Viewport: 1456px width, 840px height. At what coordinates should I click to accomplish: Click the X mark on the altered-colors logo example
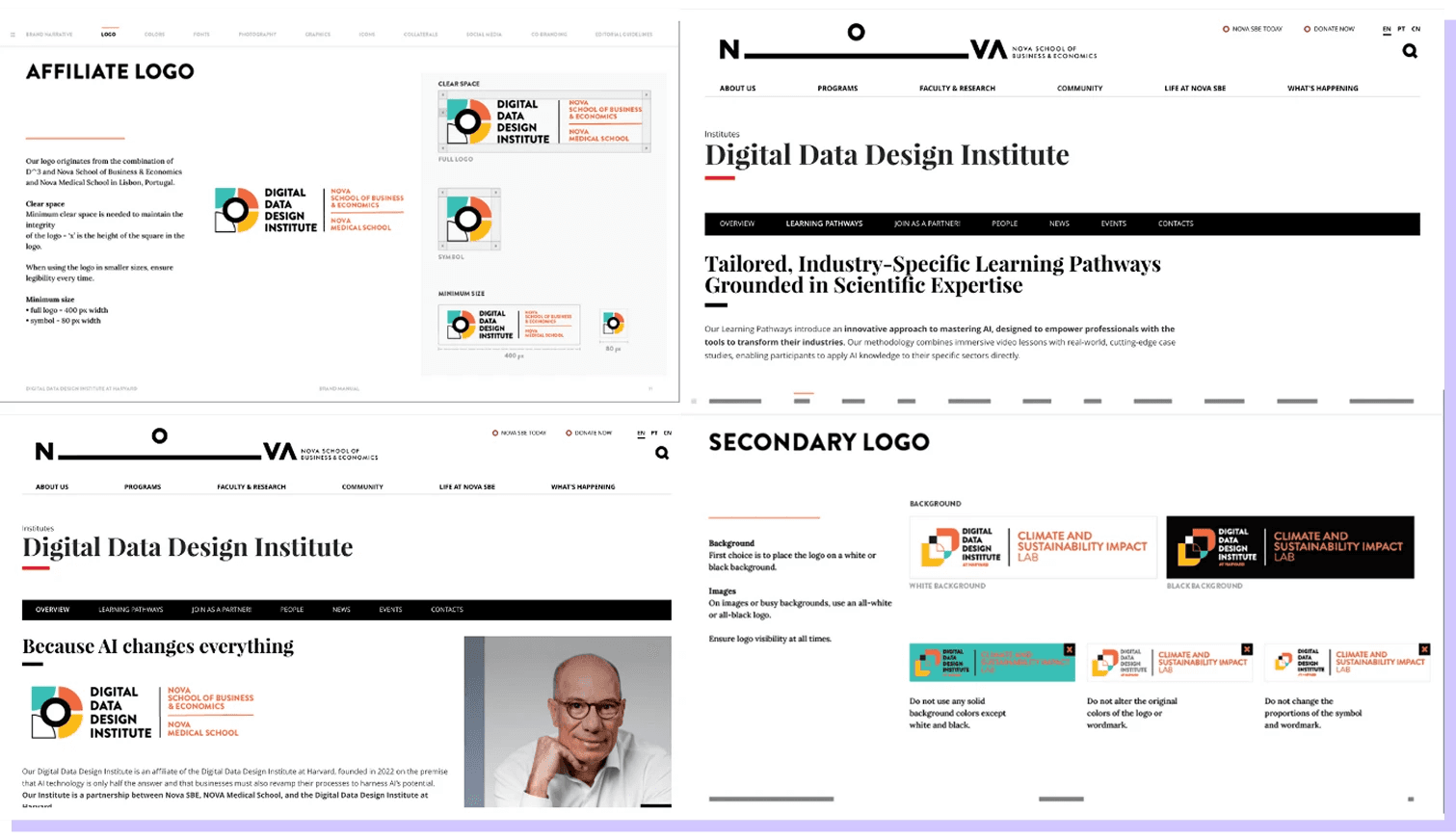1247,650
